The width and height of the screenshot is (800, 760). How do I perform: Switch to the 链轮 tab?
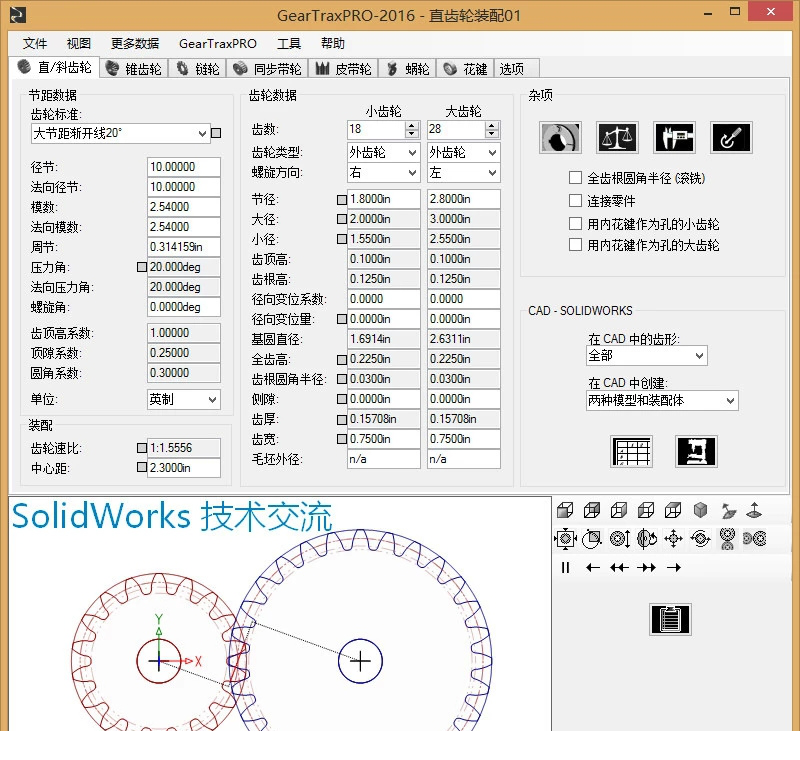click(198, 69)
